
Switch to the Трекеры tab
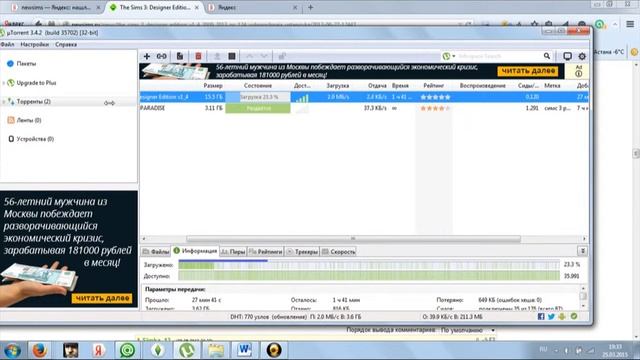(302, 252)
